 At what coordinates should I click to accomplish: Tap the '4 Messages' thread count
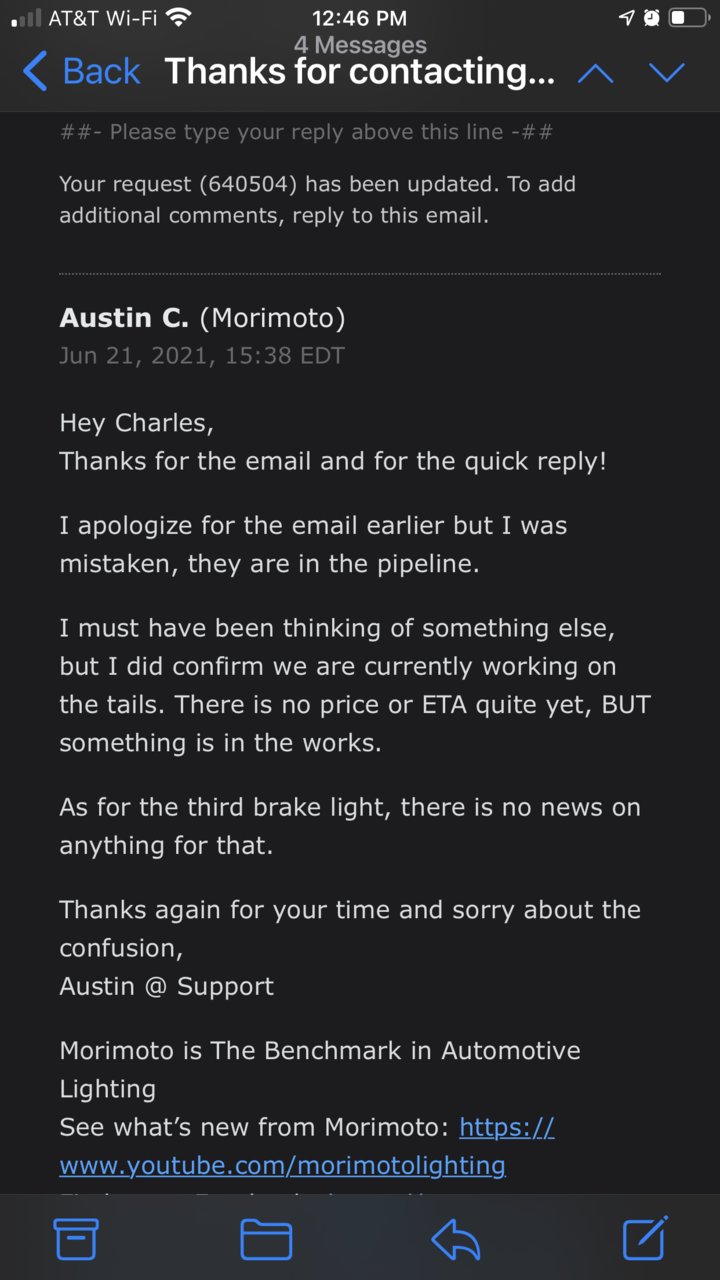point(360,45)
